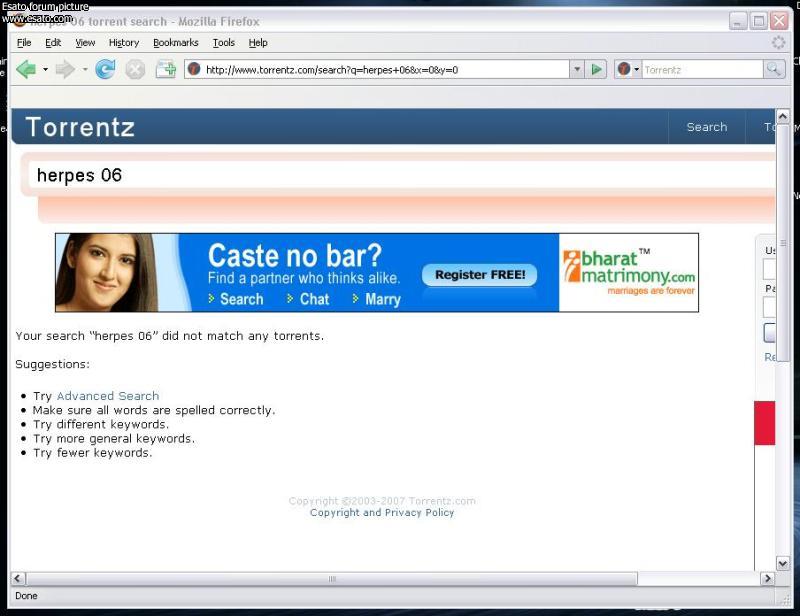Screen dimensions: 800x616
Task: Maximize the Firefox window
Action: tap(759, 21)
